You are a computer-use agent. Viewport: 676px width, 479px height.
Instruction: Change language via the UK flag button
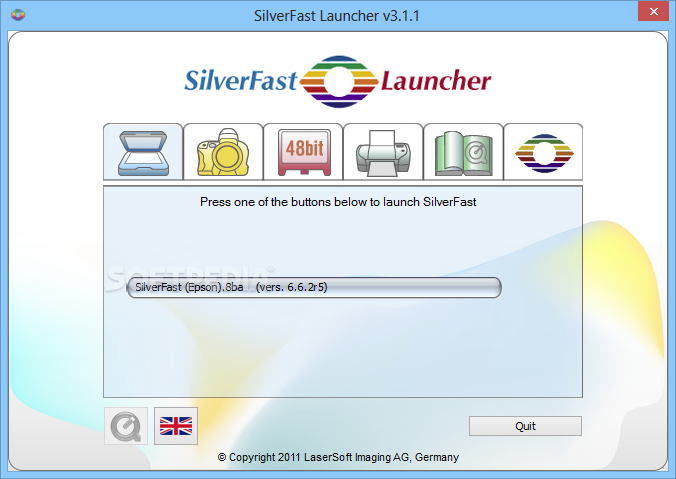(x=176, y=426)
